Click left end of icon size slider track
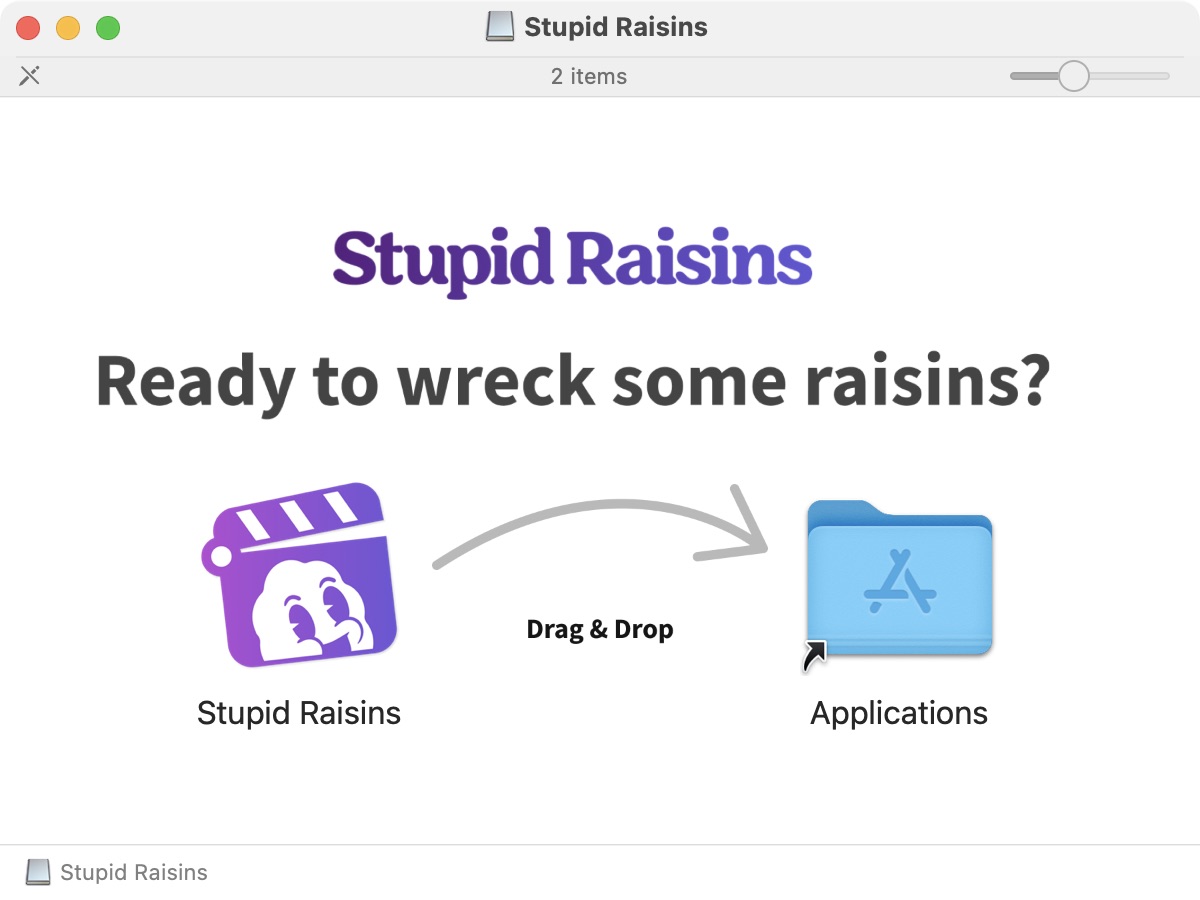This screenshot has height=900, width=1200. tap(1016, 76)
